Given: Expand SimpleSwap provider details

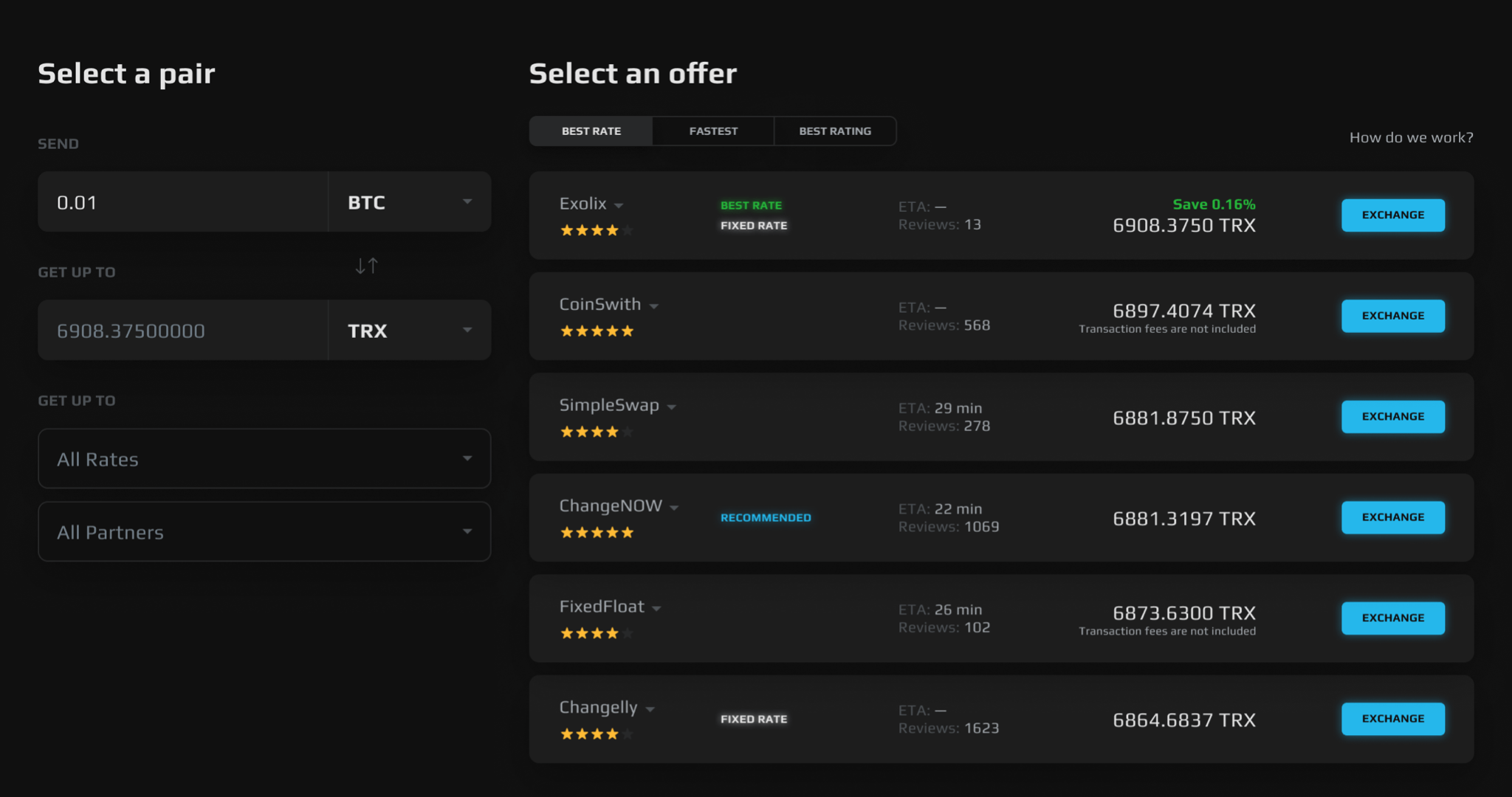Looking at the screenshot, I should tap(671, 407).
